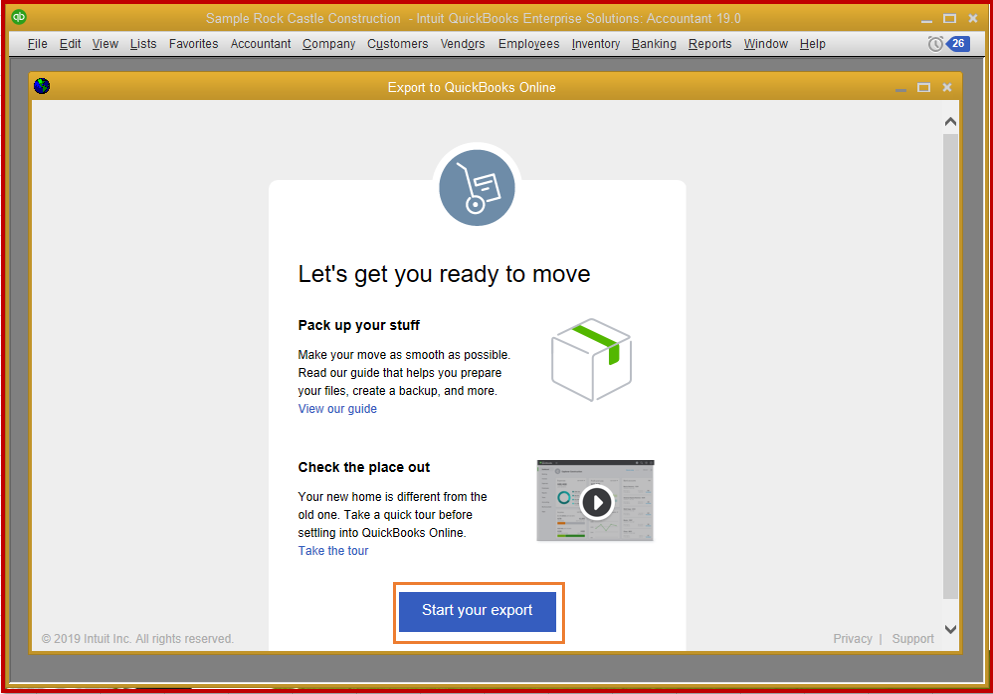Click the scrollbar down arrow

(x=950, y=629)
